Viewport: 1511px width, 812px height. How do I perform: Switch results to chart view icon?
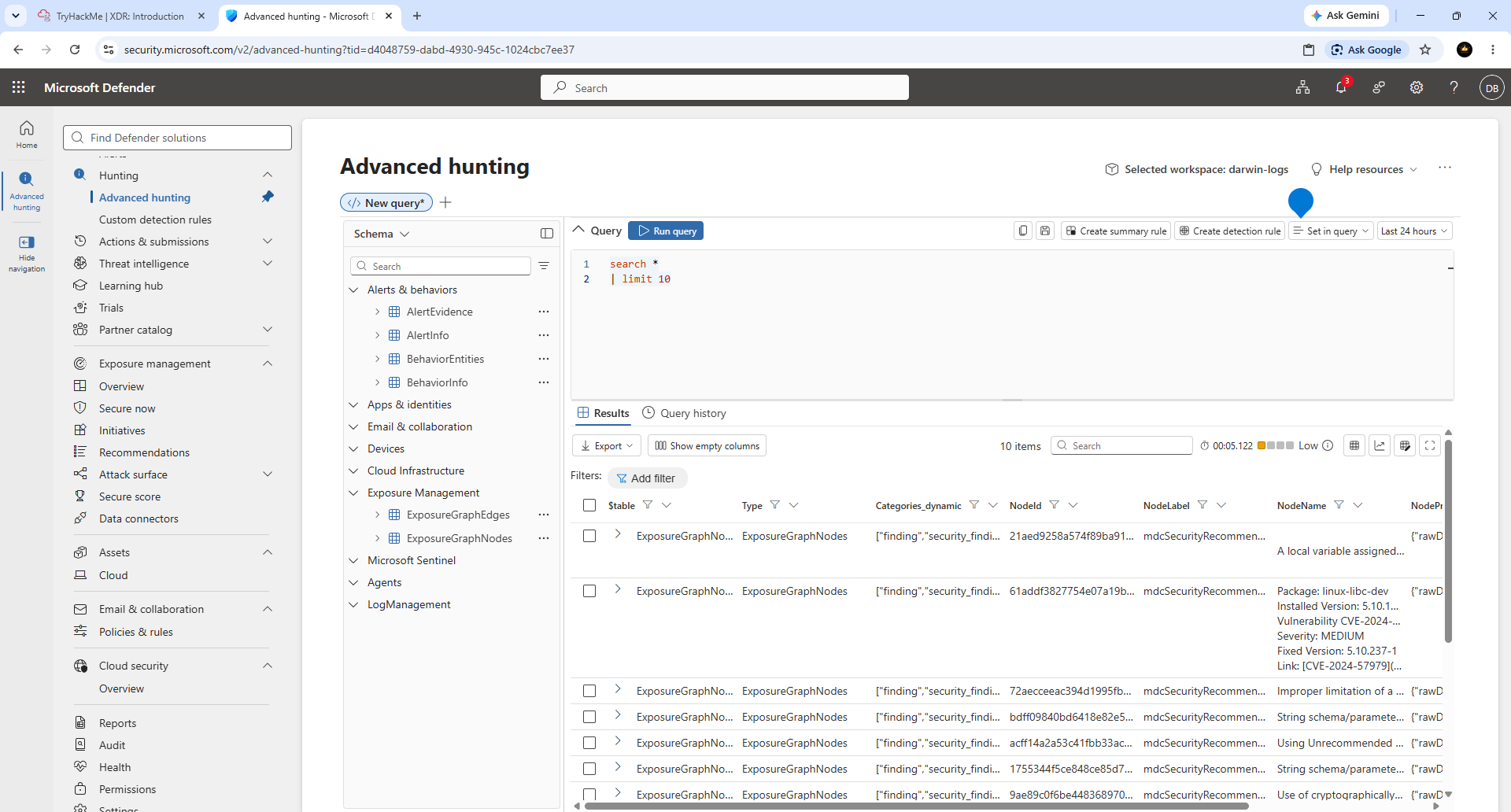point(1380,445)
